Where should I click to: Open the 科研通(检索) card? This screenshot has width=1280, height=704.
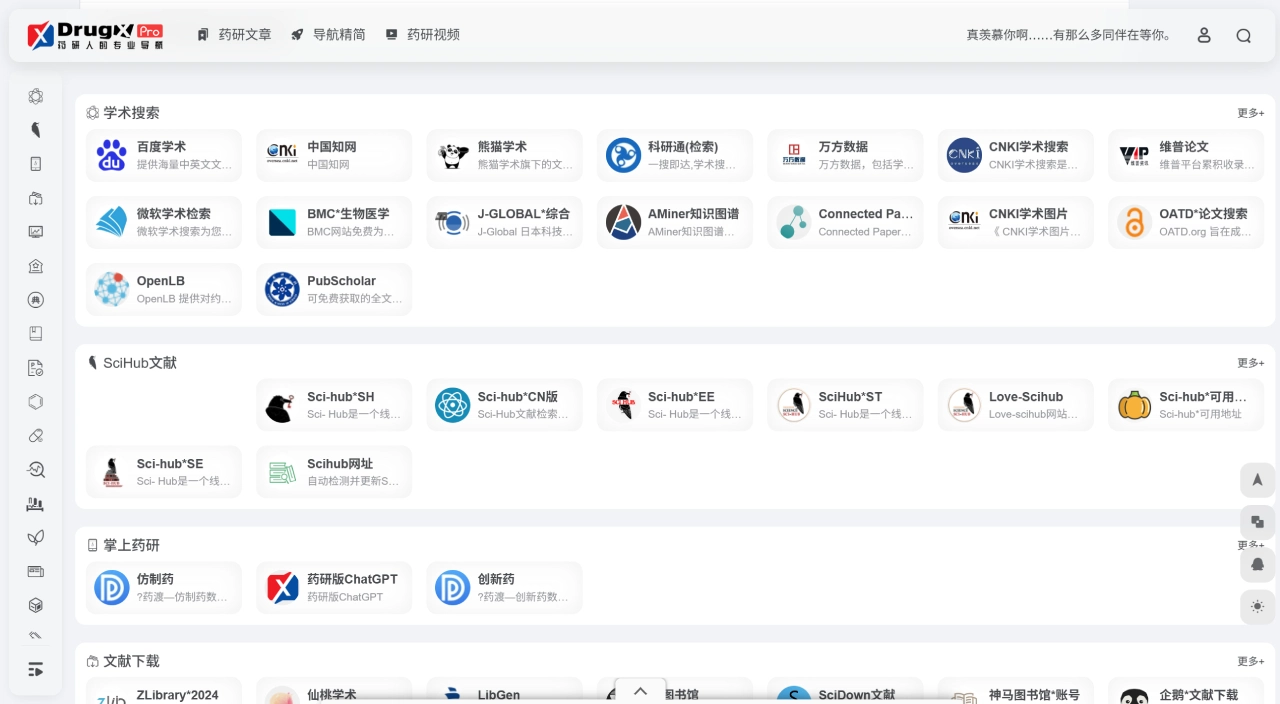tap(675, 155)
